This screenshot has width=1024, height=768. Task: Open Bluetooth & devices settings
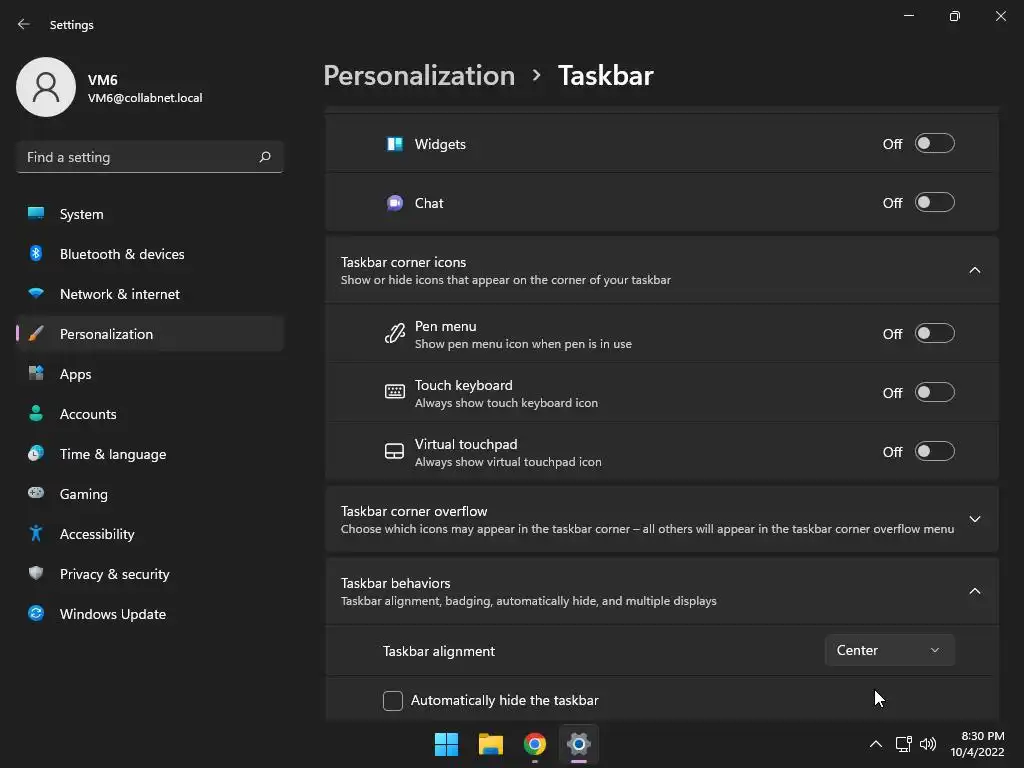[122, 254]
